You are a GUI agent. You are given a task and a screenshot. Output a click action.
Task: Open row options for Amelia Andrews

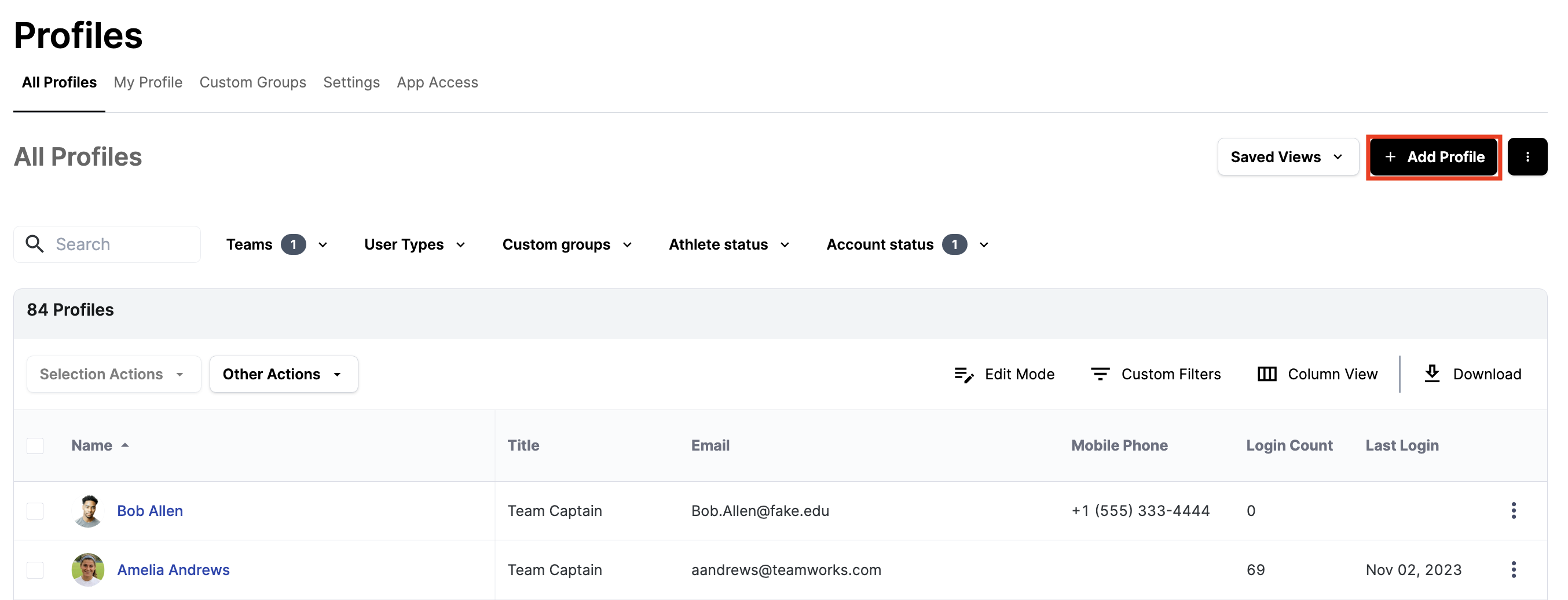1513,569
